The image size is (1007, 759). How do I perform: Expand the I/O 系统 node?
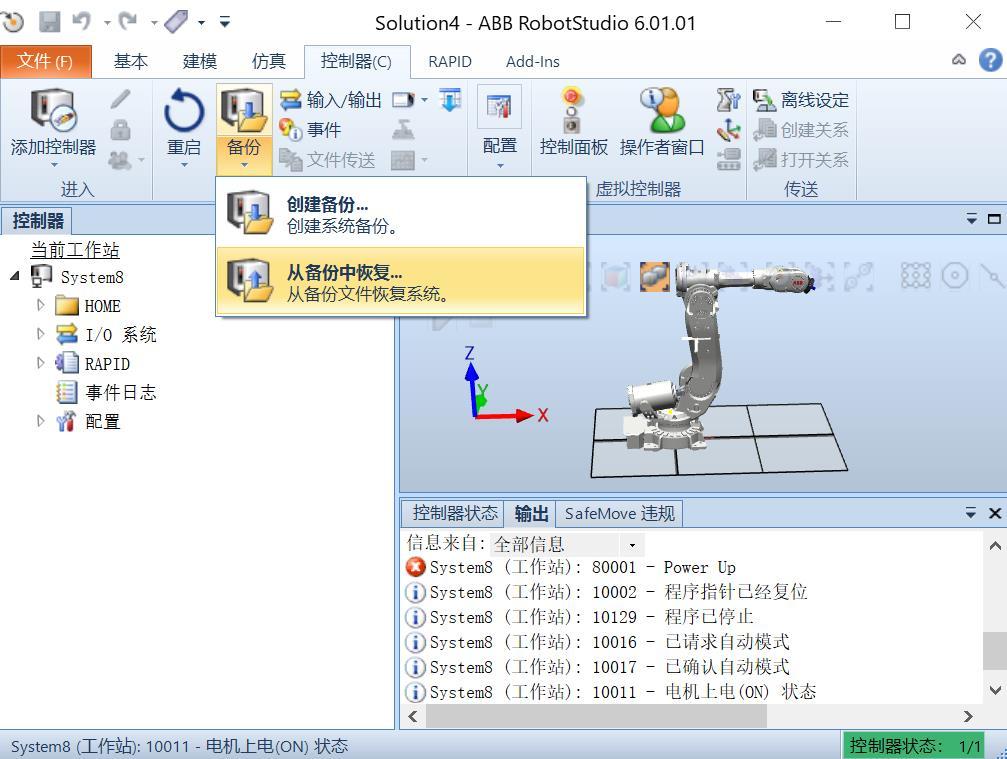coord(40,334)
